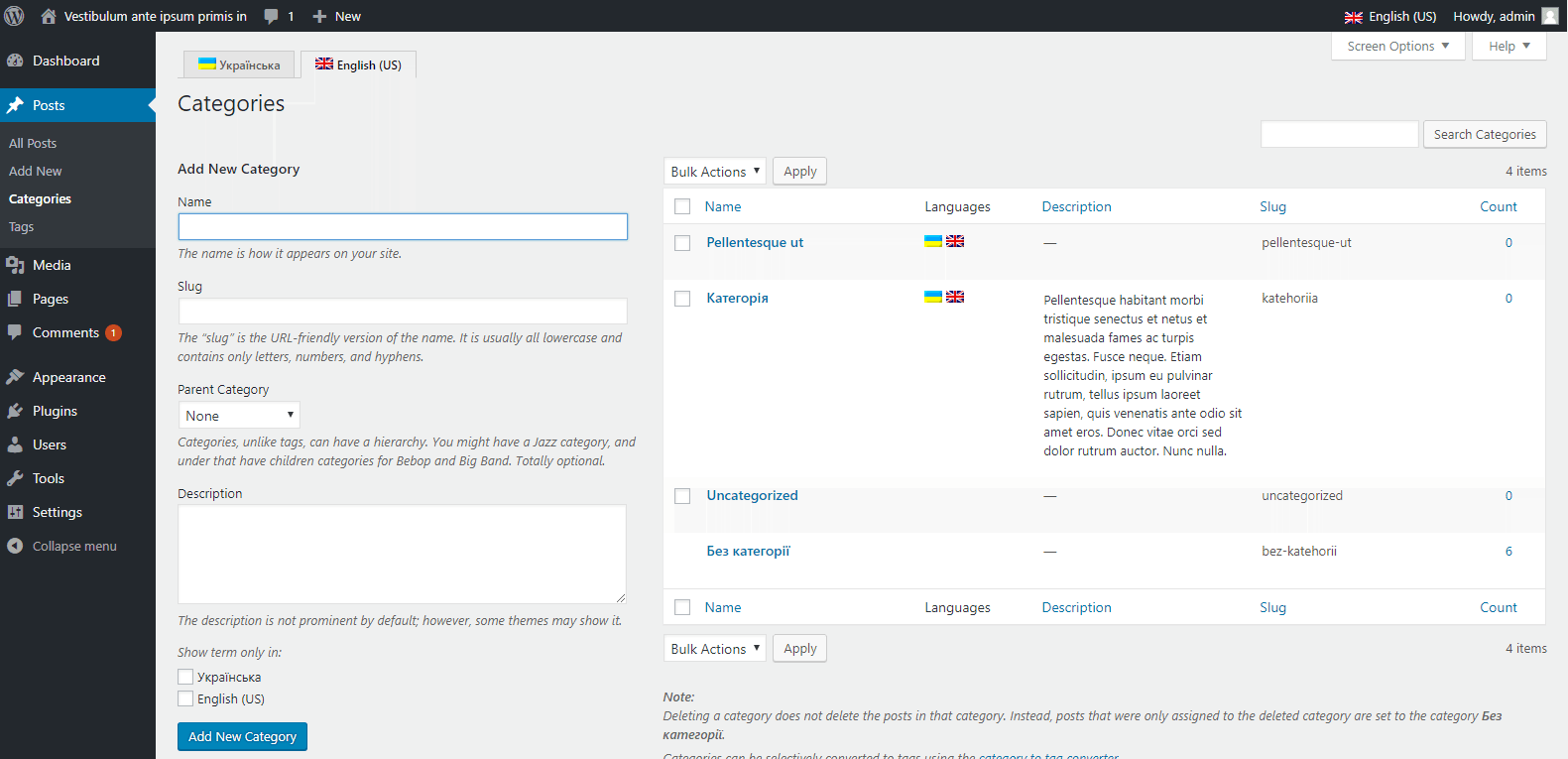Open the Howdy, admin account menu
The width and height of the screenshot is (1568, 759).
pos(1506,16)
